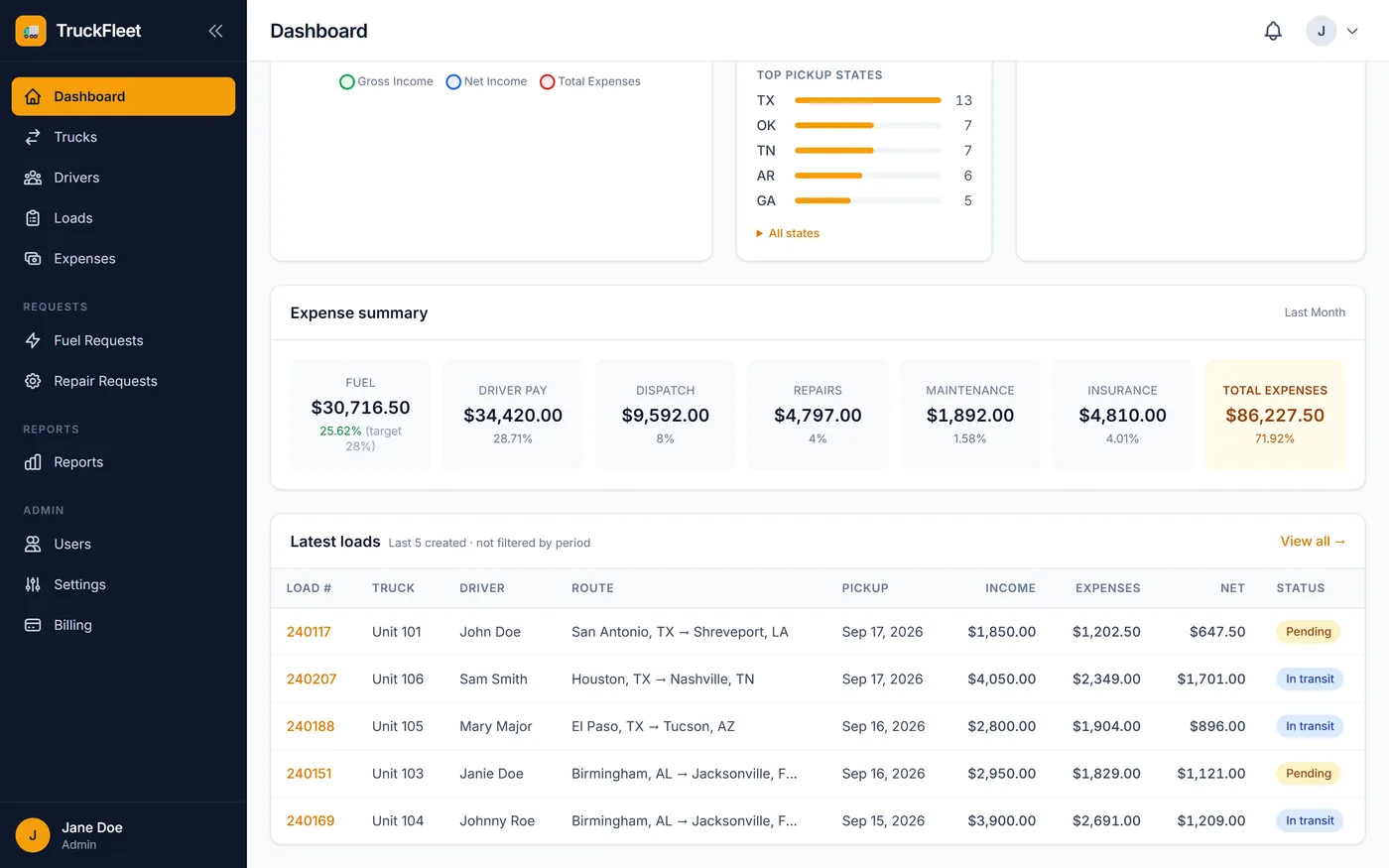Click the Fuel Requests lightning icon
The width and height of the screenshot is (1389, 868).
(33, 340)
